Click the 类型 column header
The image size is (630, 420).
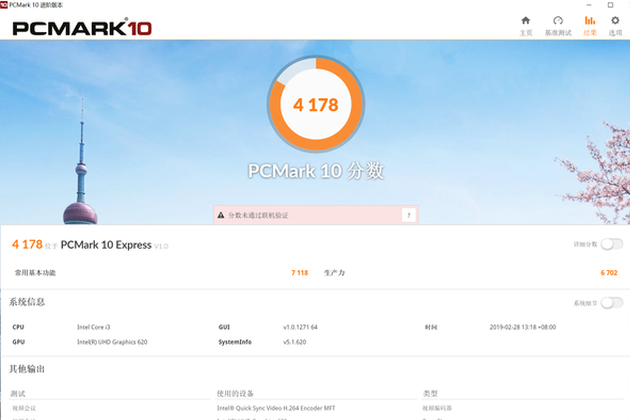(x=430, y=393)
